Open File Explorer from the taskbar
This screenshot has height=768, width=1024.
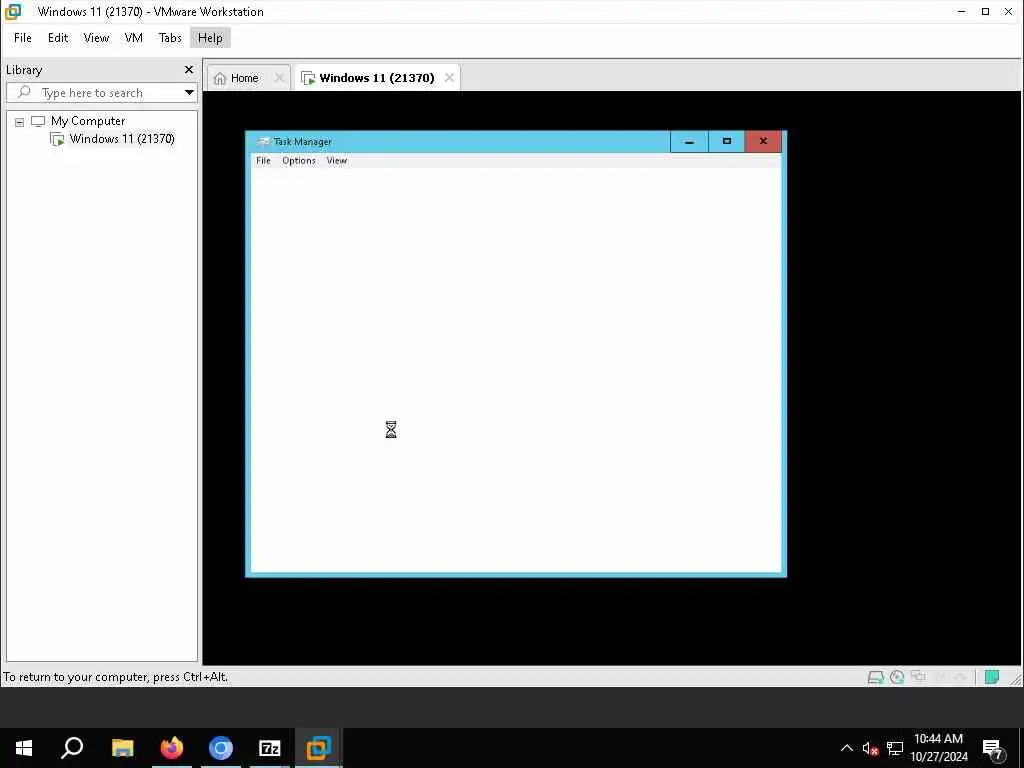point(122,748)
